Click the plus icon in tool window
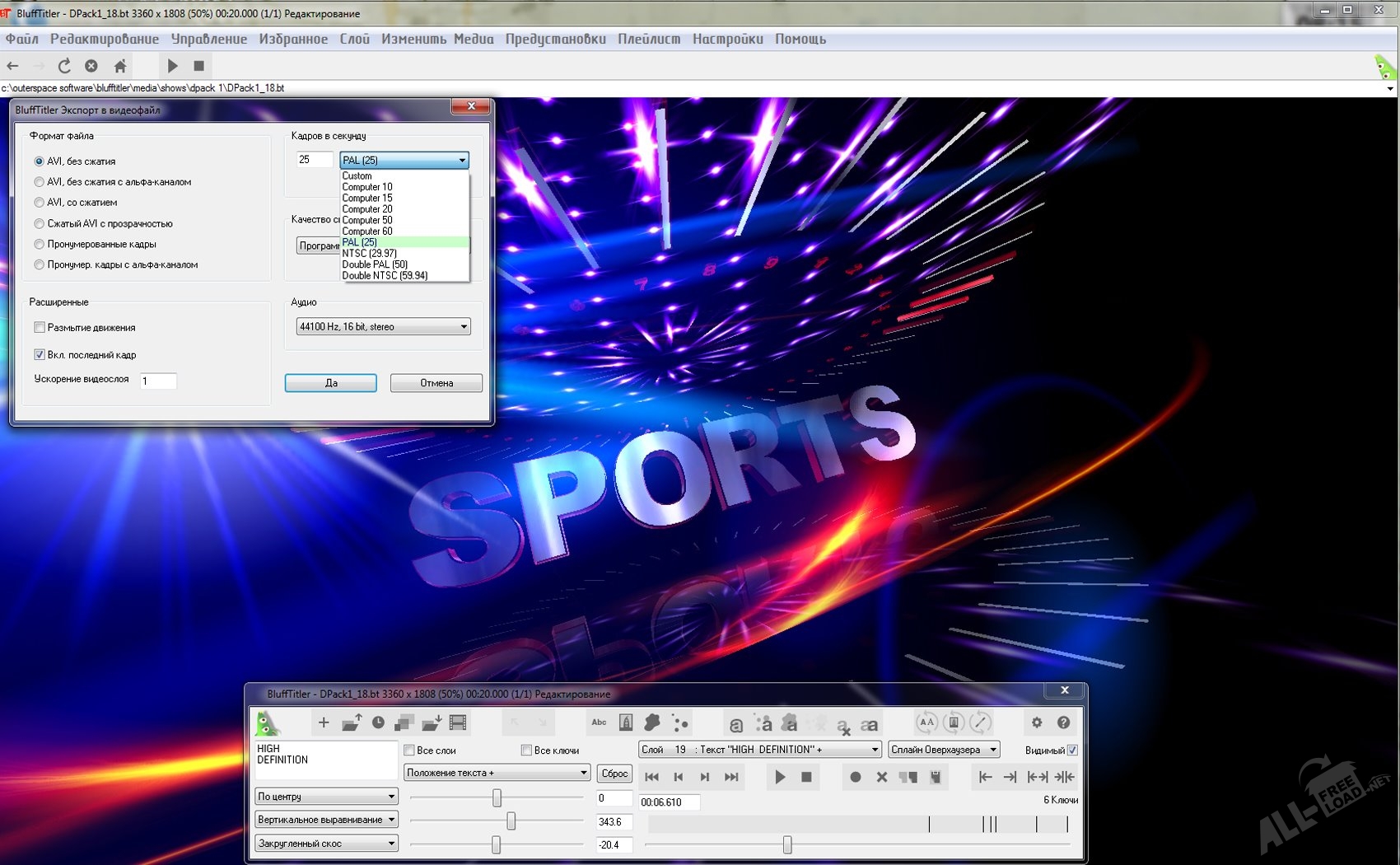Screen dimensions: 1400x865 click(324, 722)
